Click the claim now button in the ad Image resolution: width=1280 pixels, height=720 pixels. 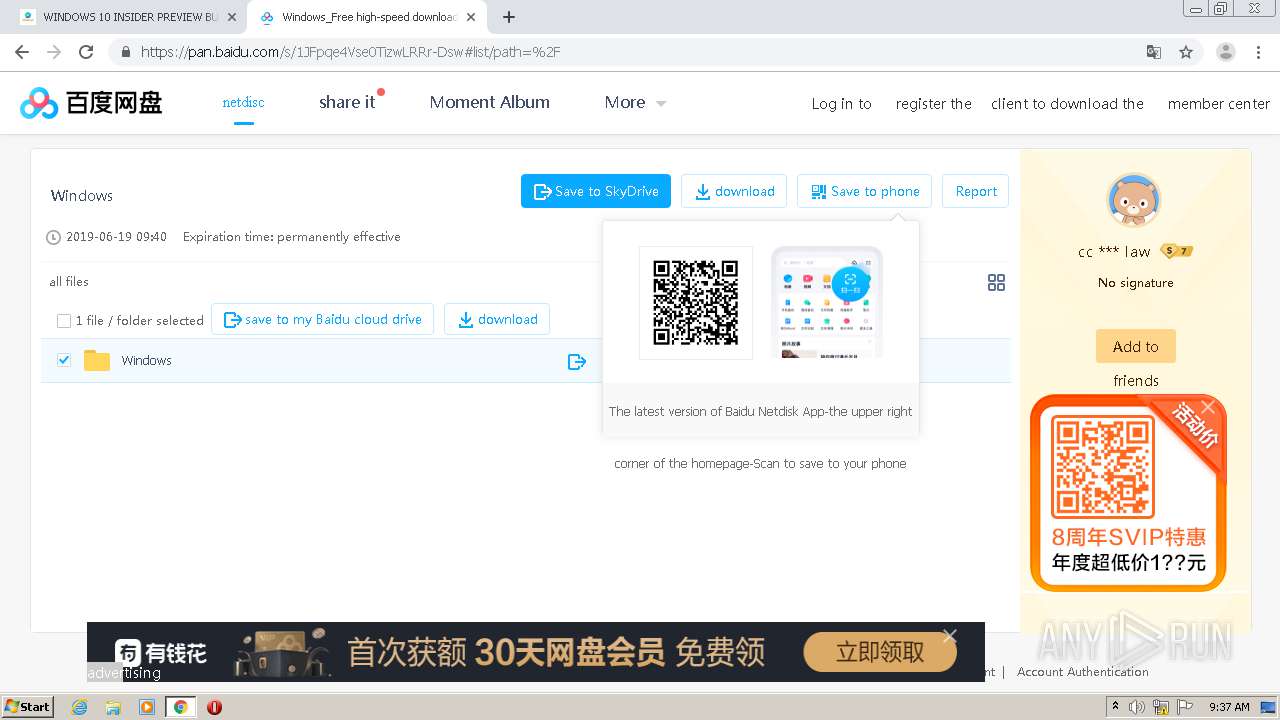pyautogui.click(x=880, y=653)
